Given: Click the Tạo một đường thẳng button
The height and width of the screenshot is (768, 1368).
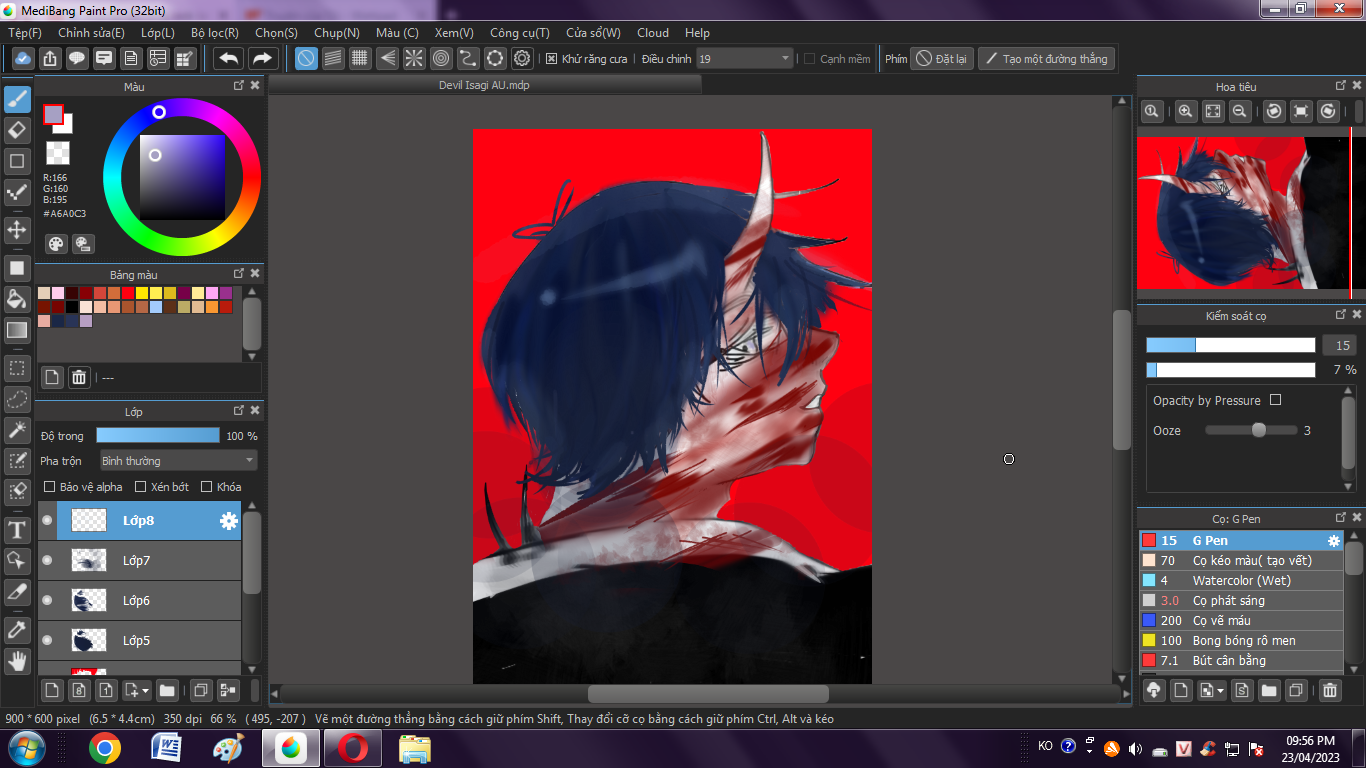Looking at the screenshot, I should coord(1046,59).
